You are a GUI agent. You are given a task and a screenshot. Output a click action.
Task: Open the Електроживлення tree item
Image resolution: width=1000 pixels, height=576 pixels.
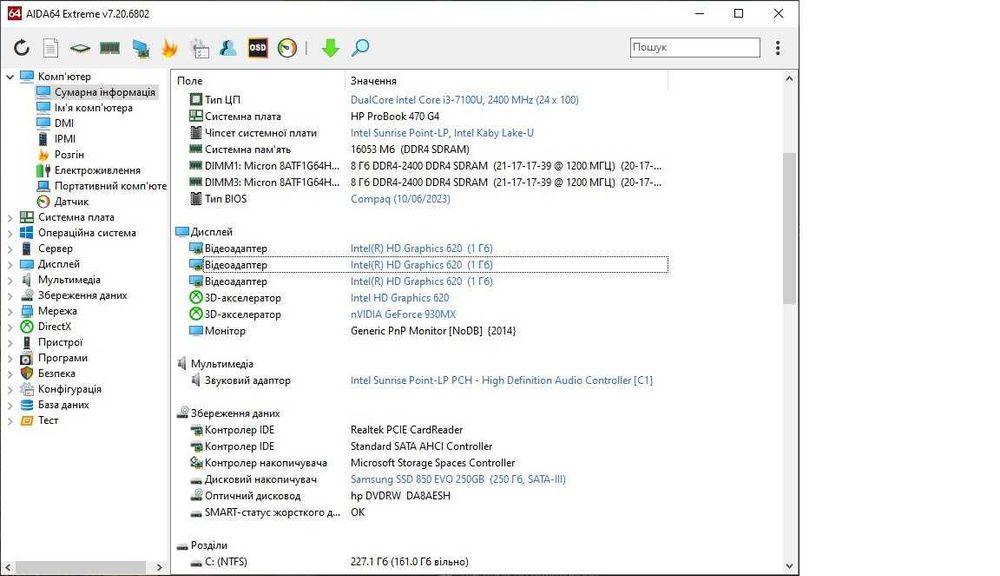[x=97, y=170]
